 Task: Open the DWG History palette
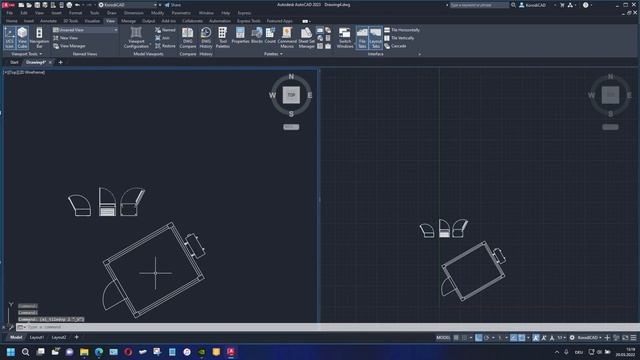[x=206, y=38]
